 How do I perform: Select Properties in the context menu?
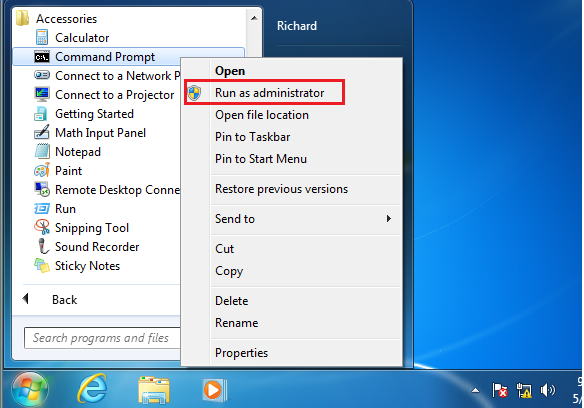pyautogui.click(x=241, y=352)
